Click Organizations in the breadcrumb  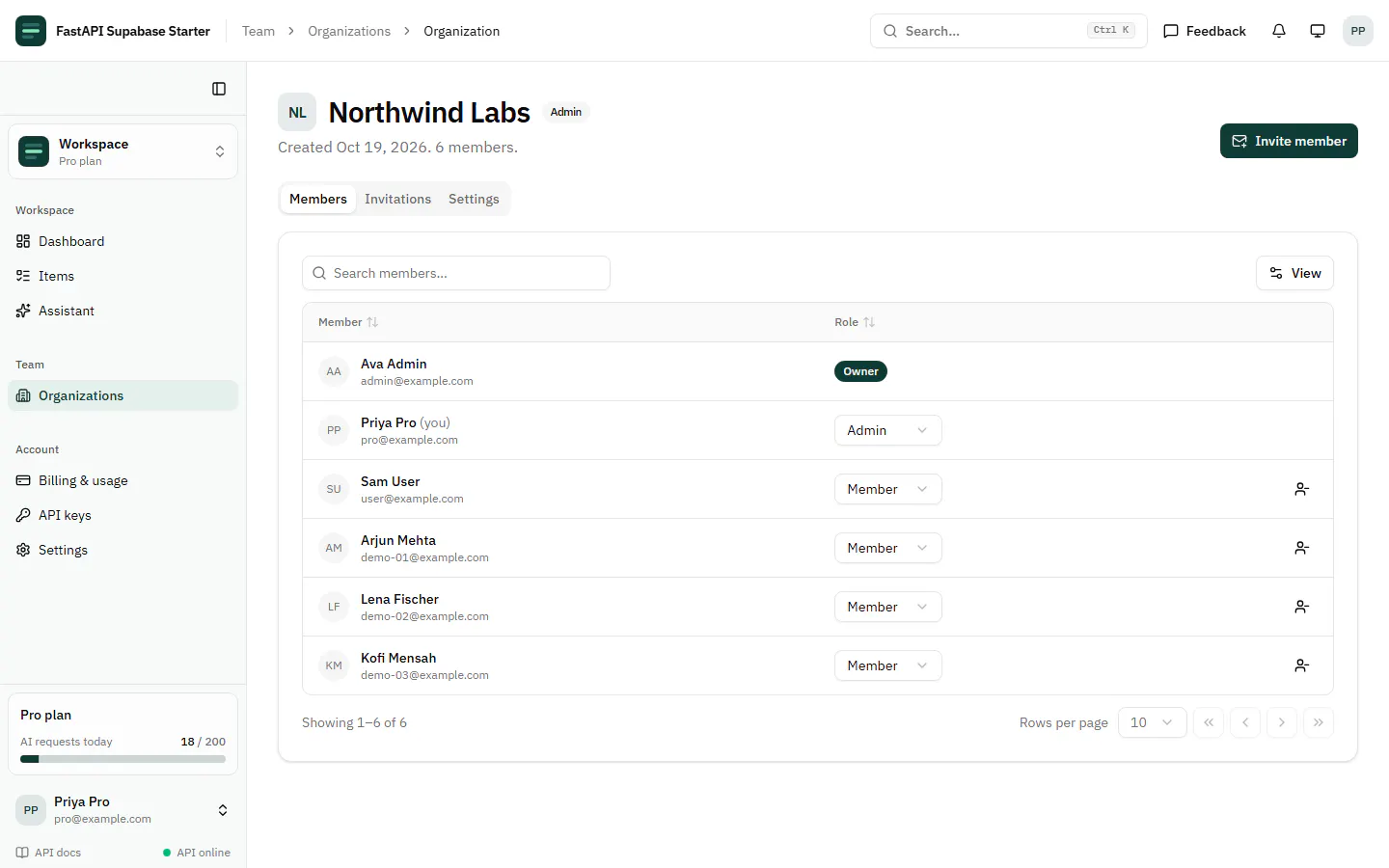[349, 31]
